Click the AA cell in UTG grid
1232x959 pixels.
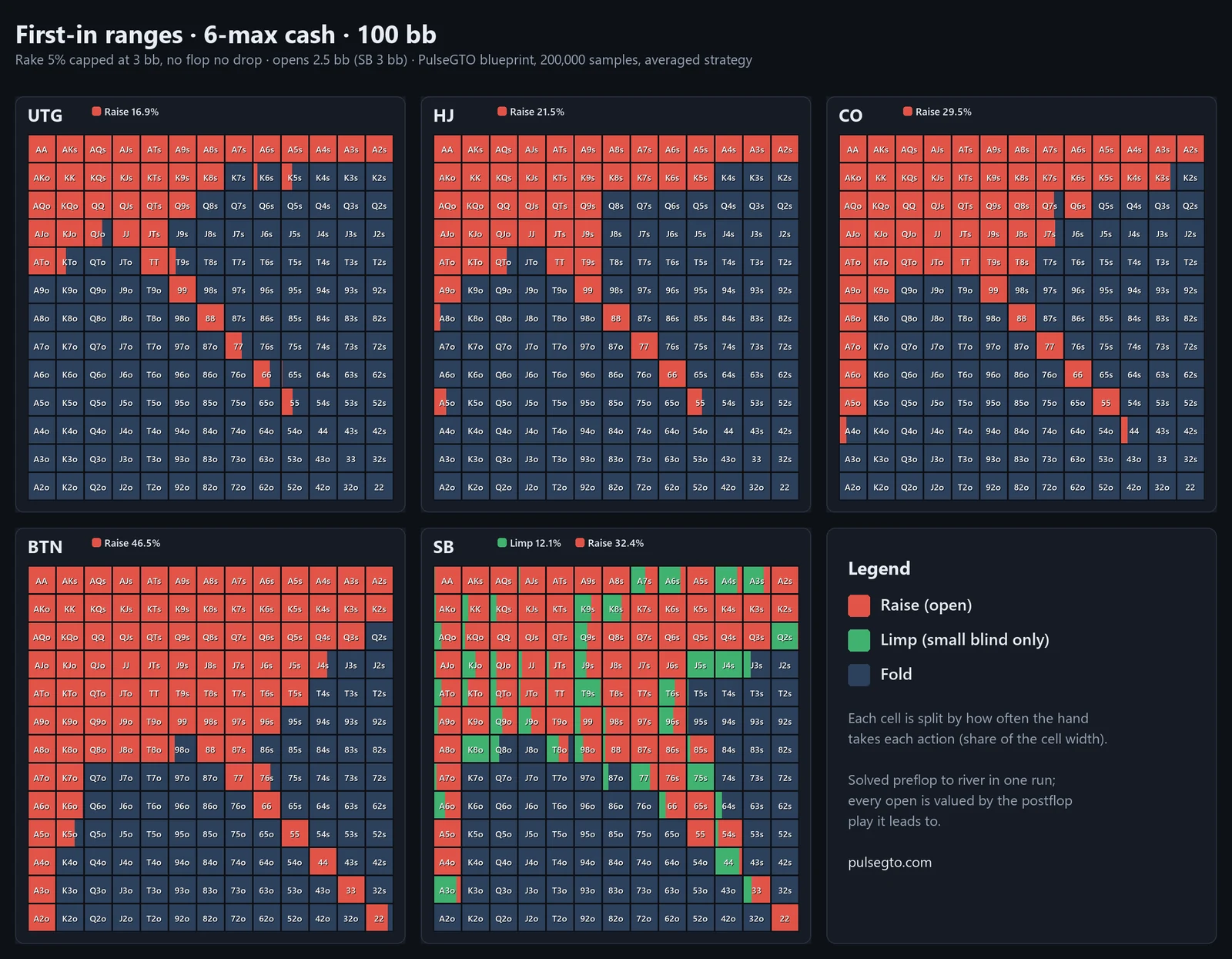42,149
